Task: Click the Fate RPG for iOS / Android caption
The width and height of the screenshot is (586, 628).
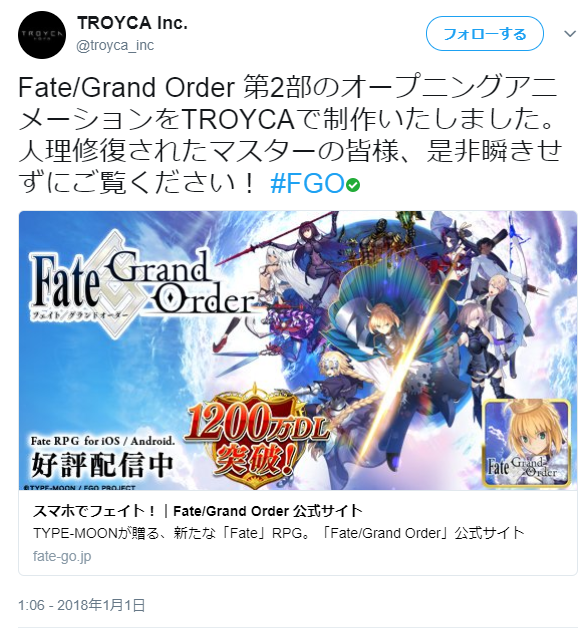Action: [103, 441]
